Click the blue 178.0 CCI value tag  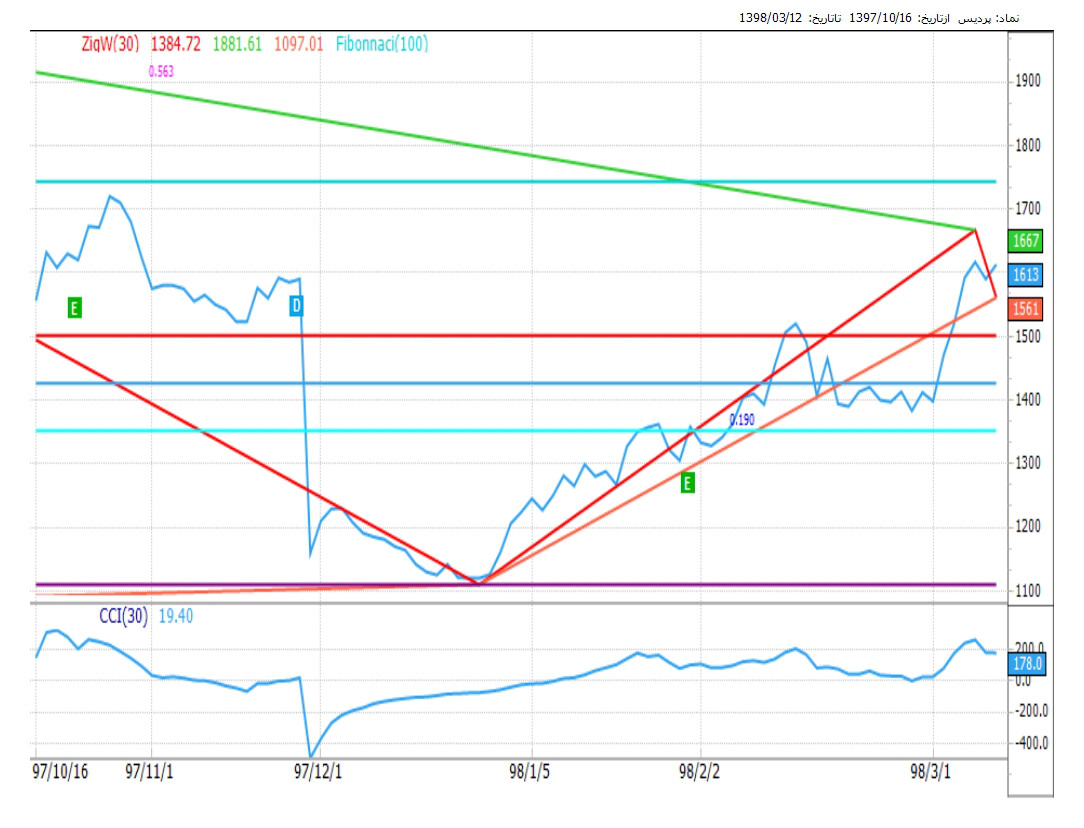tap(1027, 664)
